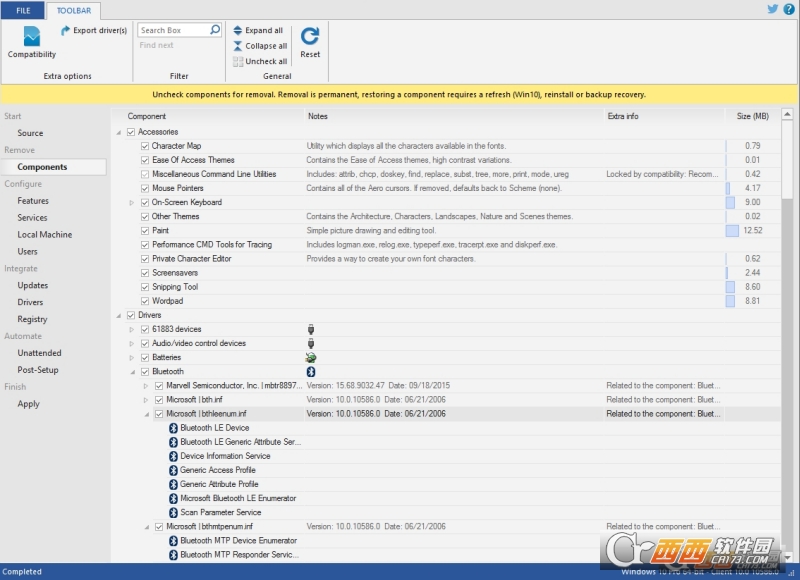Open the Twitter bird icon
The height and width of the screenshot is (580, 800).
tap(772, 9)
